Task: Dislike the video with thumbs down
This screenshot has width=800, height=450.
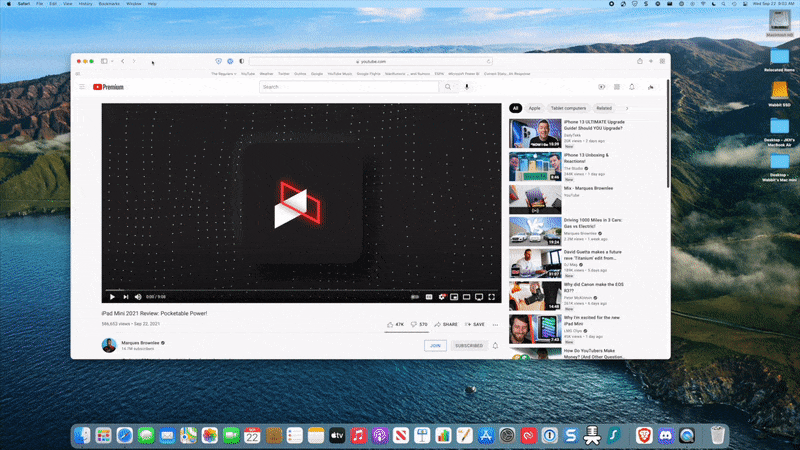Action: (419, 324)
